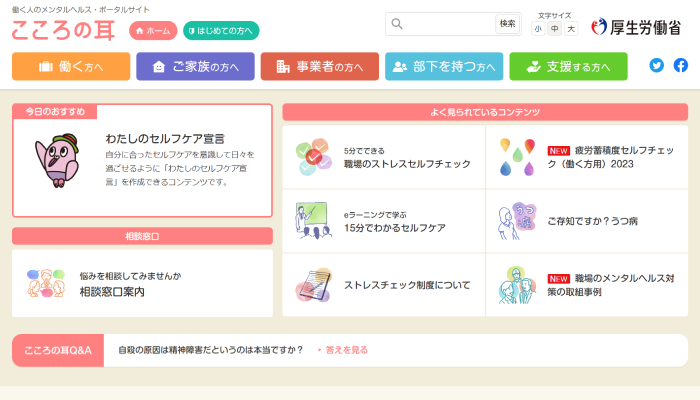Open ご存知ですか？うつ病 link
This screenshot has height=400, width=700.
(x=592, y=221)
